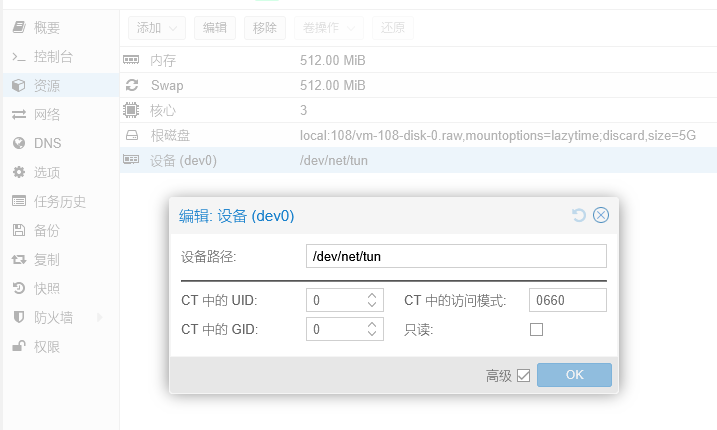Select the DNS globe icon
717x430 pixels.
click(19, 144)
